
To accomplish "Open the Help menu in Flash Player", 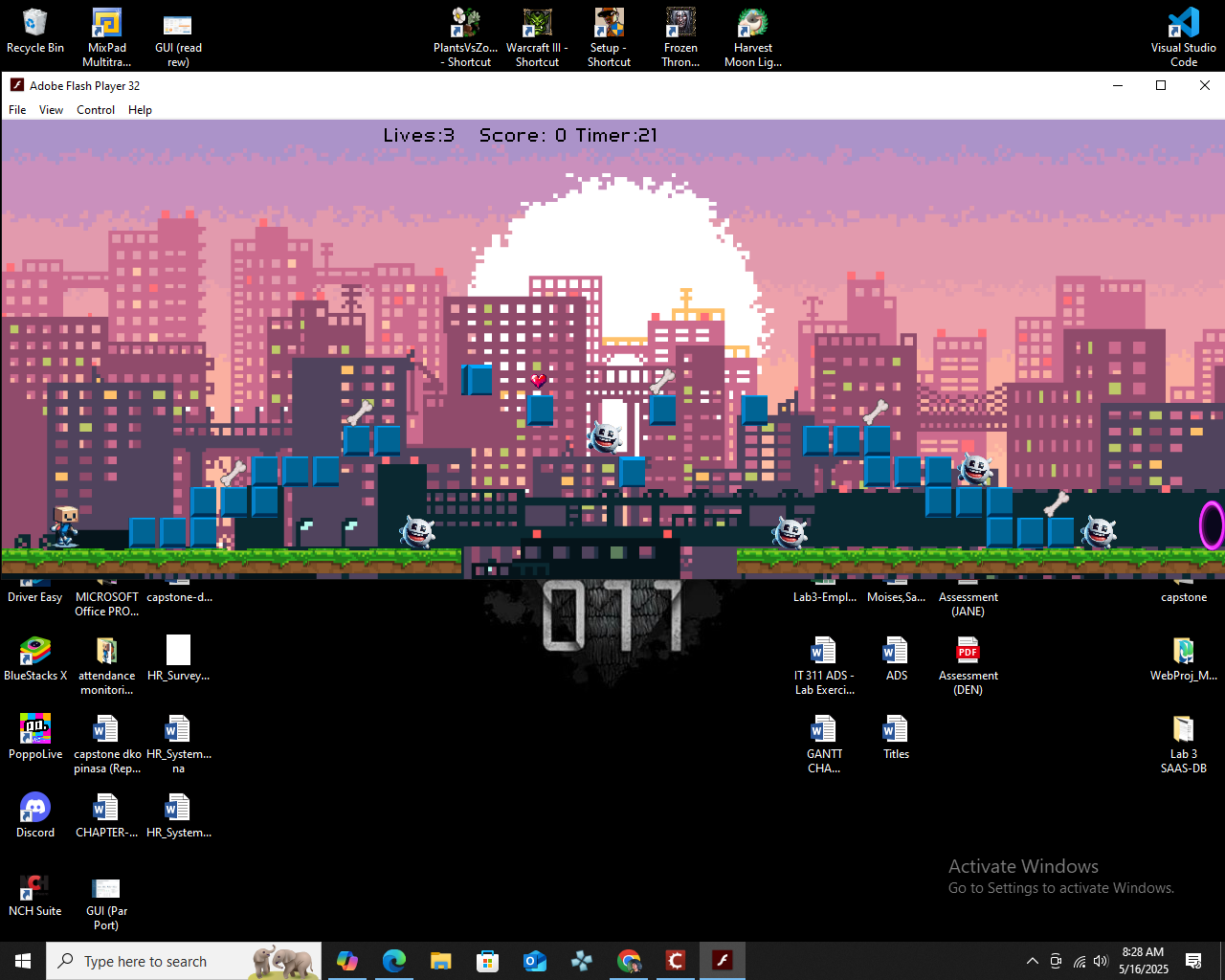I will click(140, 110).
